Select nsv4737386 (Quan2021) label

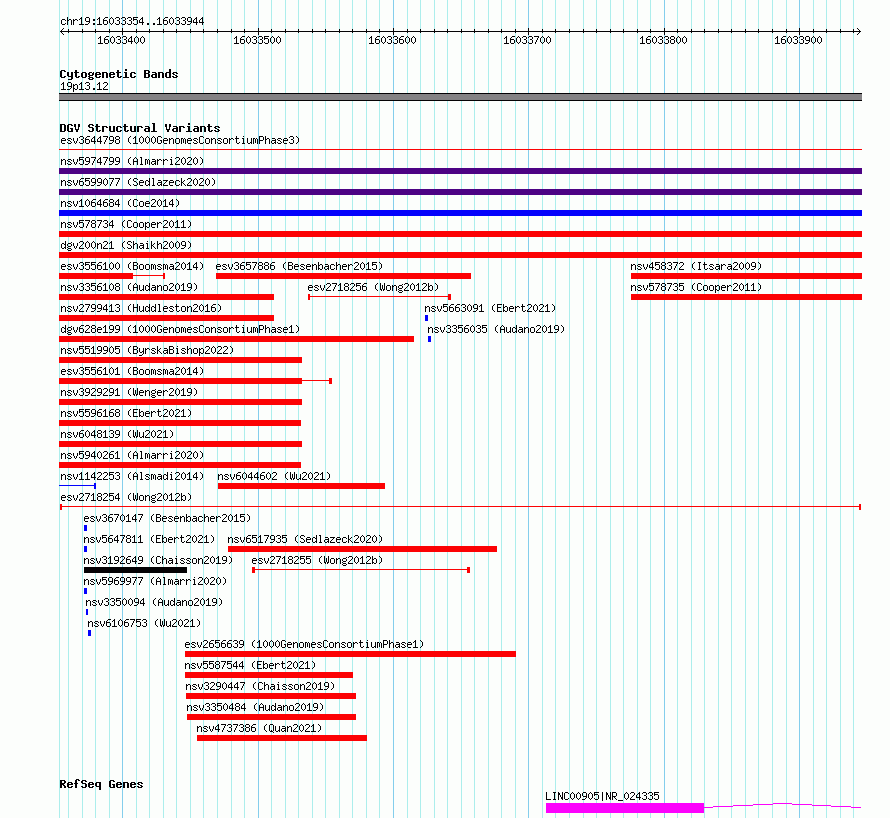(x=259, y=728)
